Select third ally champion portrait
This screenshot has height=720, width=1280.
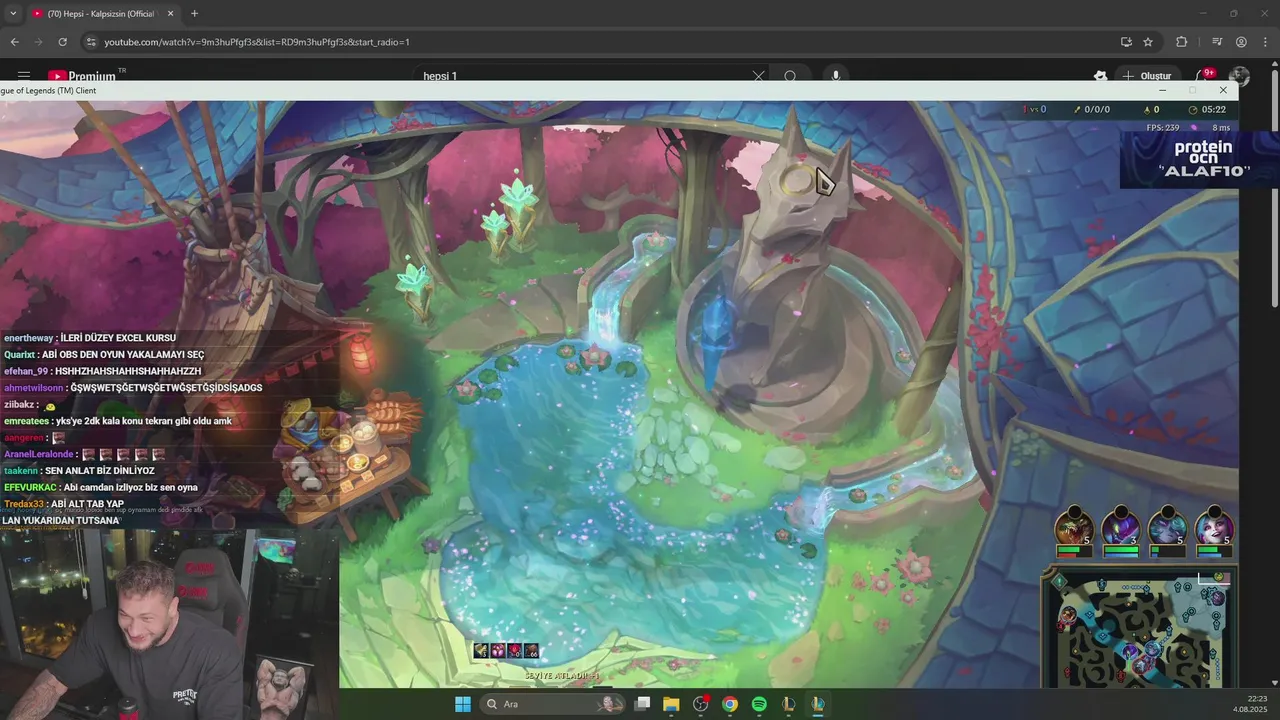1167,528
